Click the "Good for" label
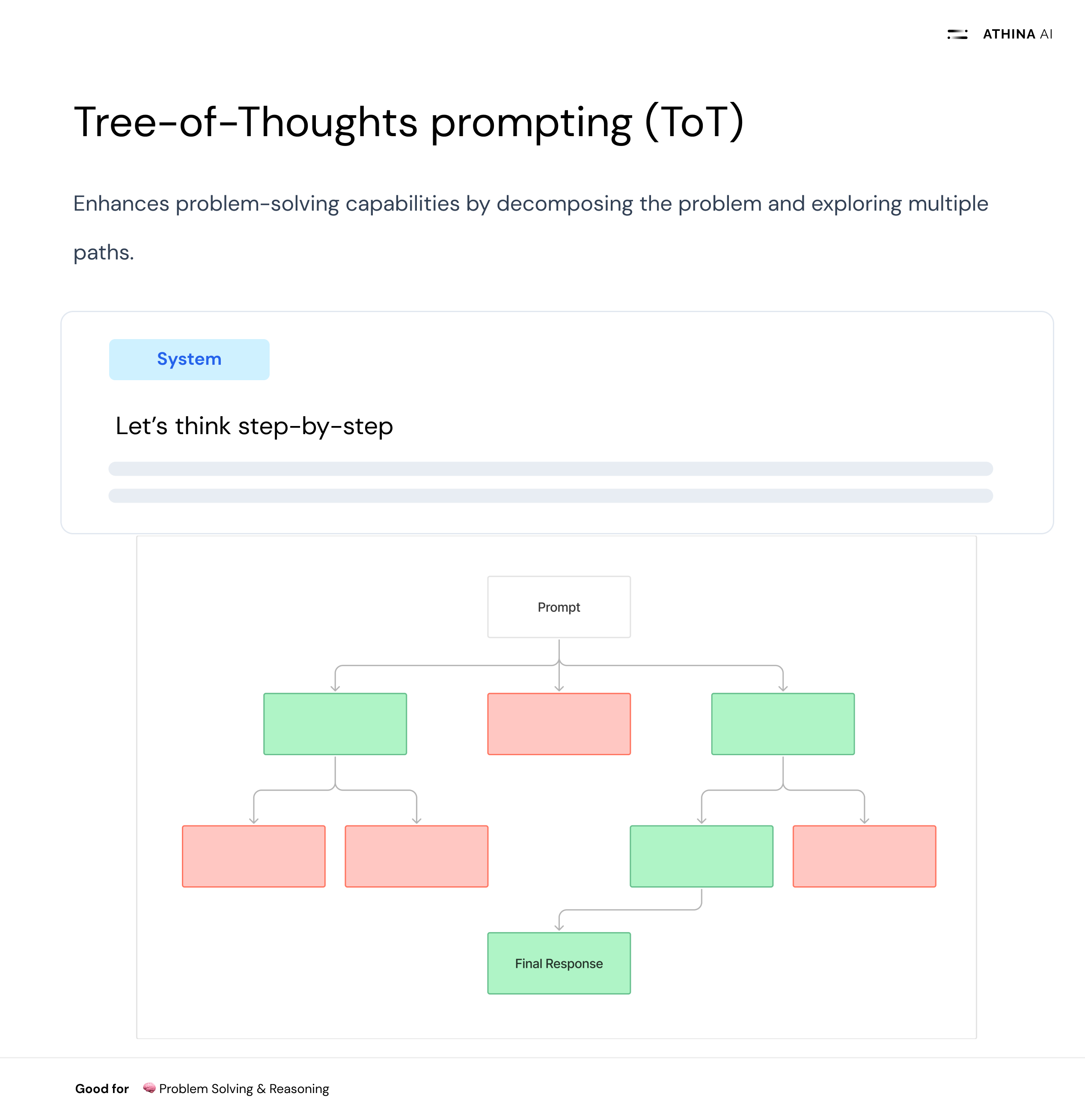 (x=102, y=1089)
